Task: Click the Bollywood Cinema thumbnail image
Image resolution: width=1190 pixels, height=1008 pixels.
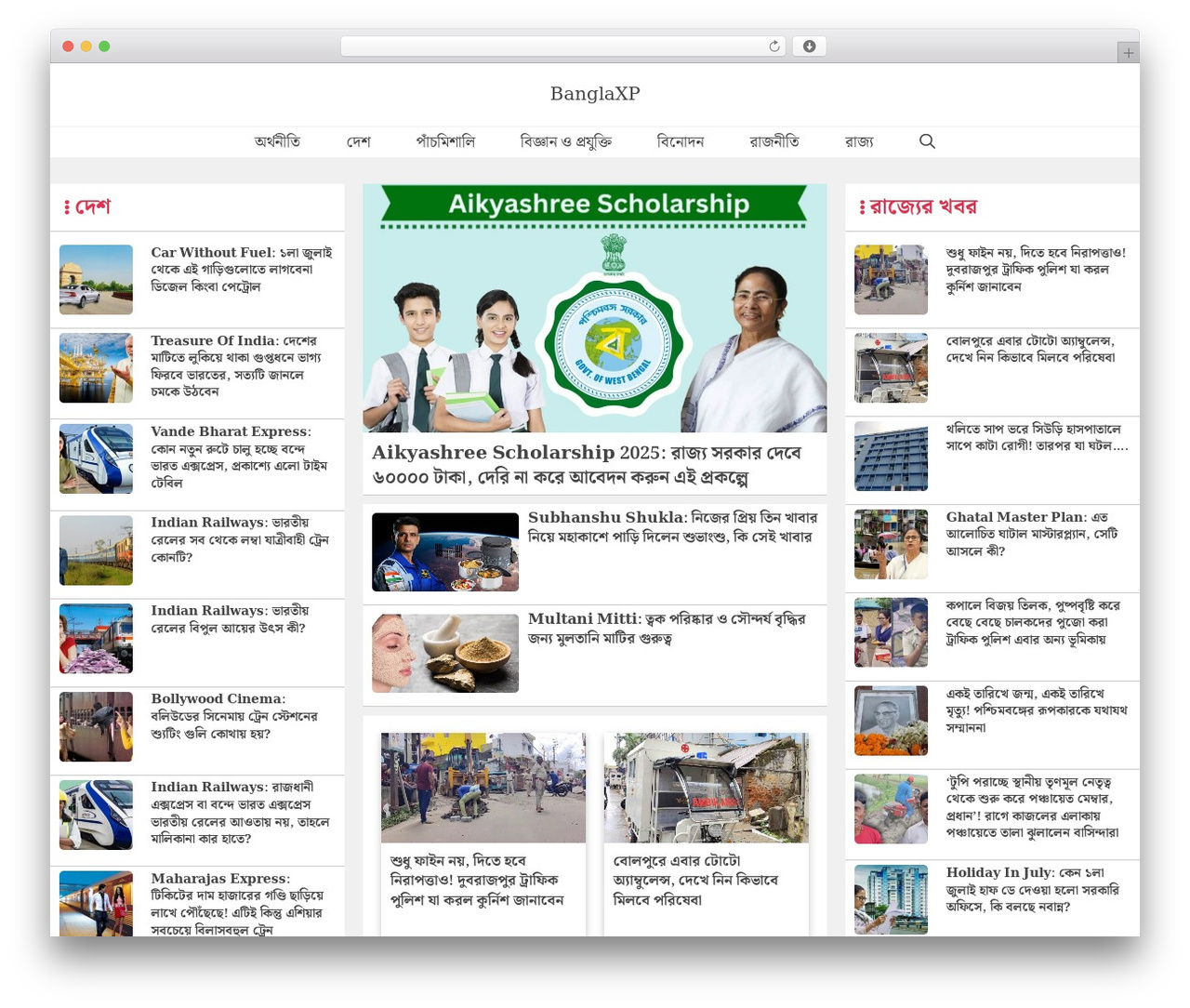Action: click(96, 726)
